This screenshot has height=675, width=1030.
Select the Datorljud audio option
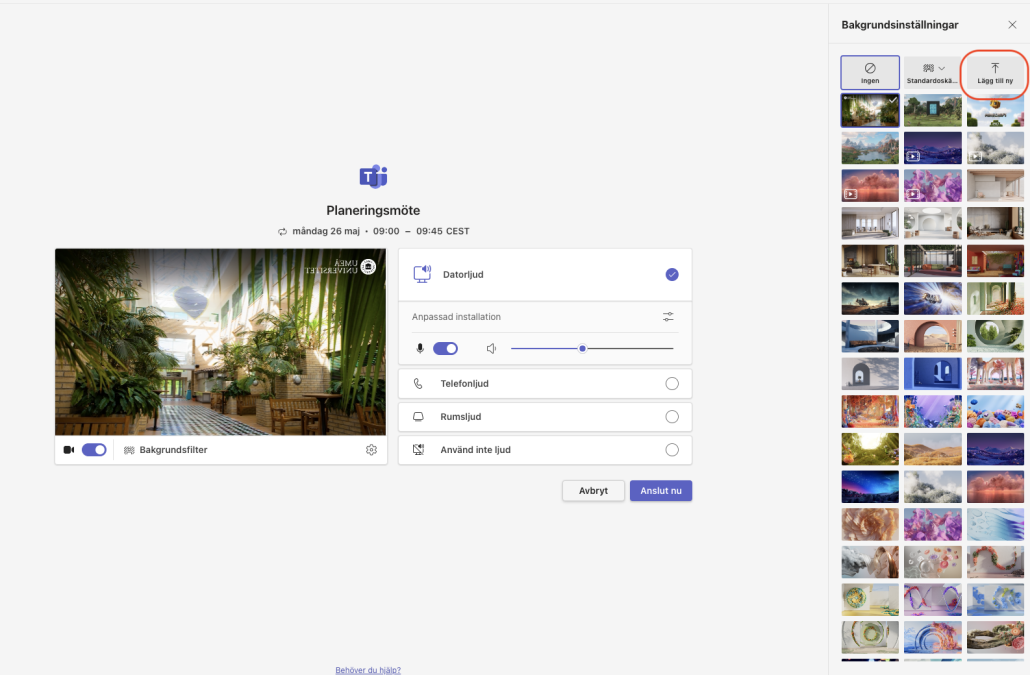545,274
